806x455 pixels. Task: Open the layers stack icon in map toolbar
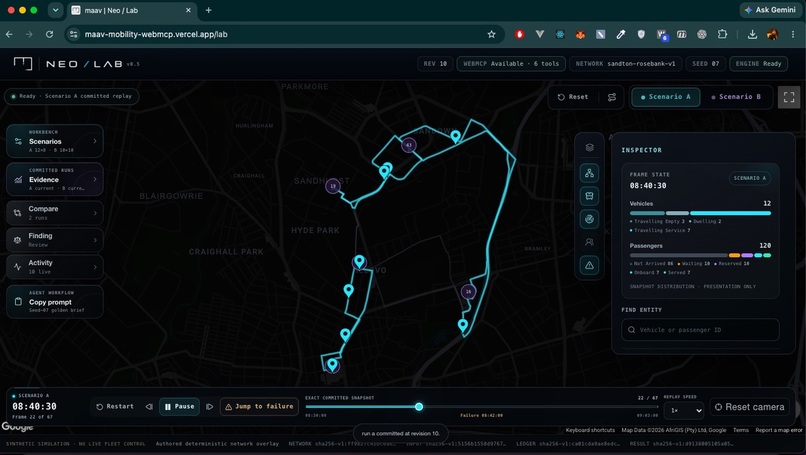coord(589,148)
